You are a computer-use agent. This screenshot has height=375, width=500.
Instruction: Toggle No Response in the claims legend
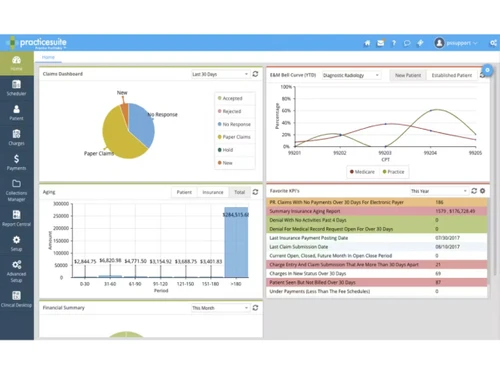[234, 124]
